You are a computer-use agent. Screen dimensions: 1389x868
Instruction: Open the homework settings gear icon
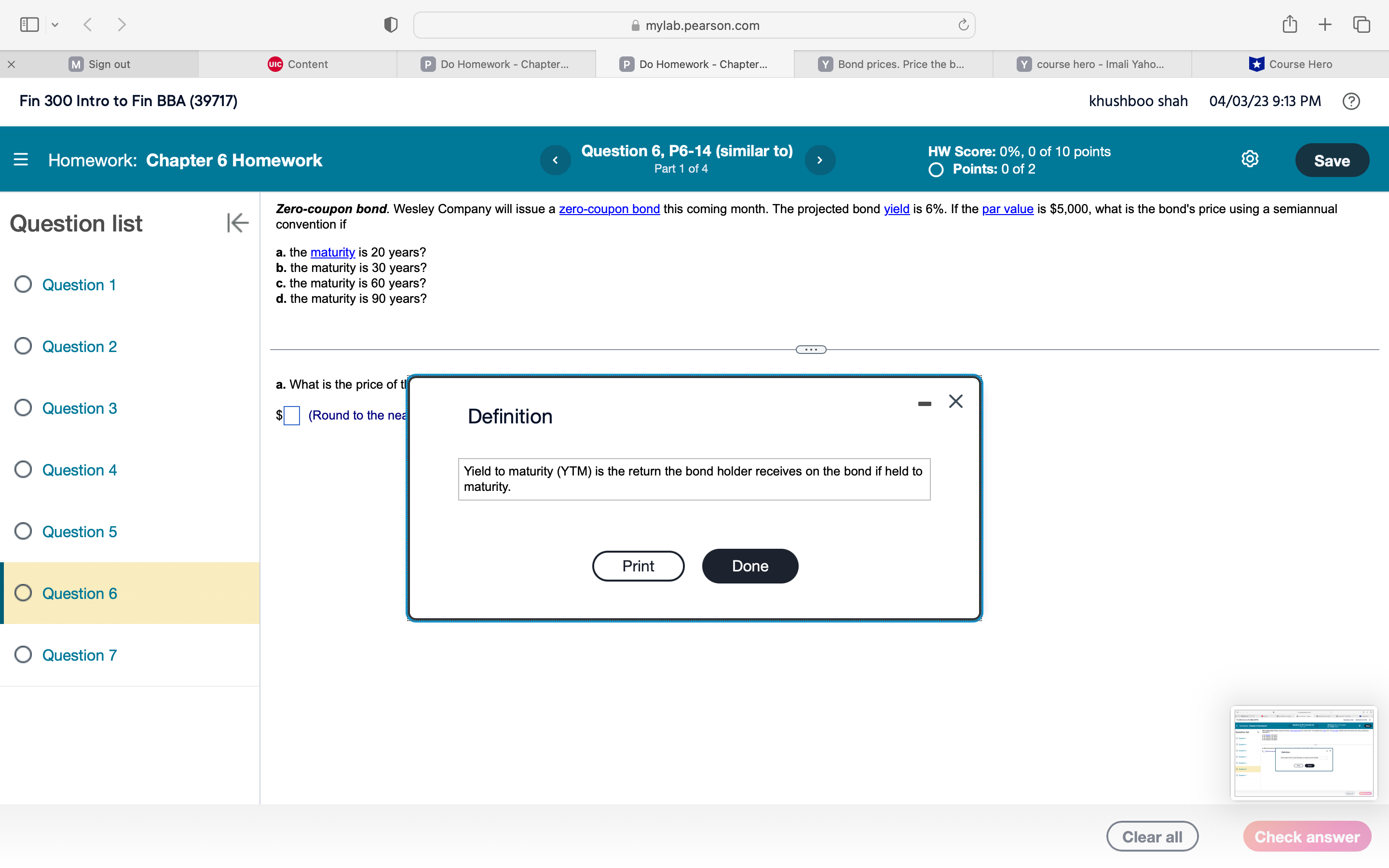point(1250,159)
